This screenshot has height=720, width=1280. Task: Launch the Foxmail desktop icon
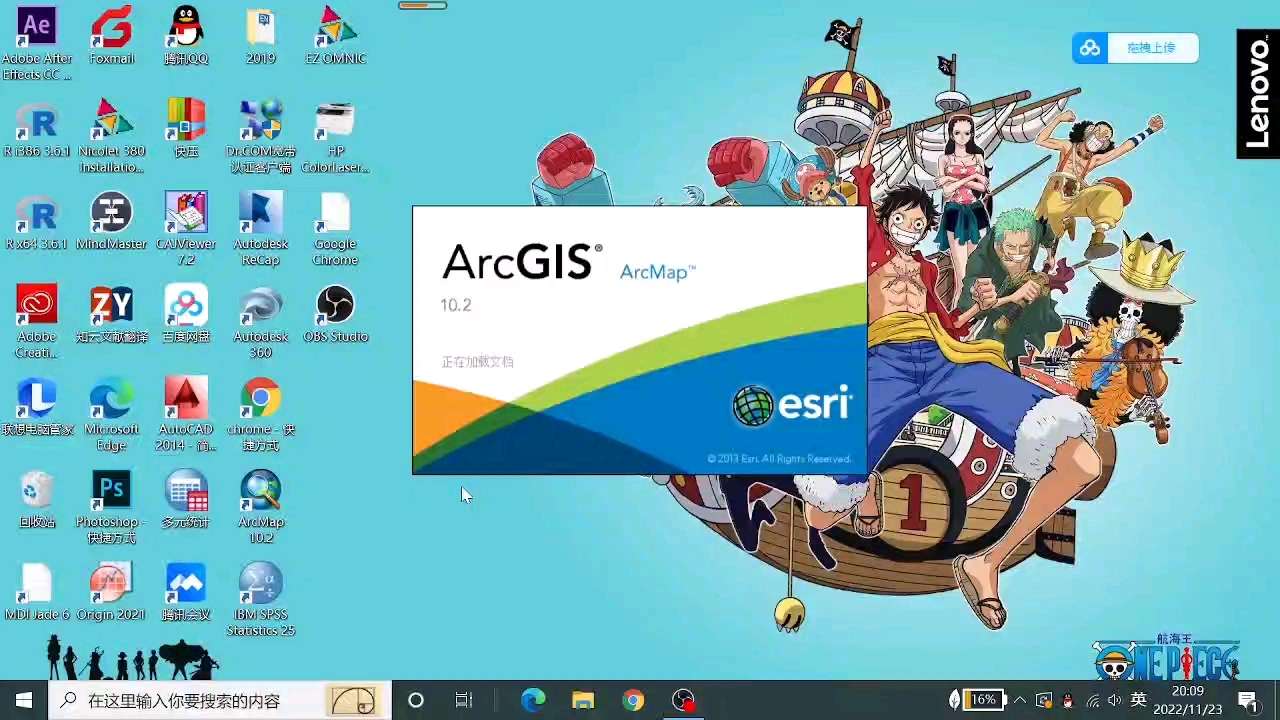[x=111, y=36]
